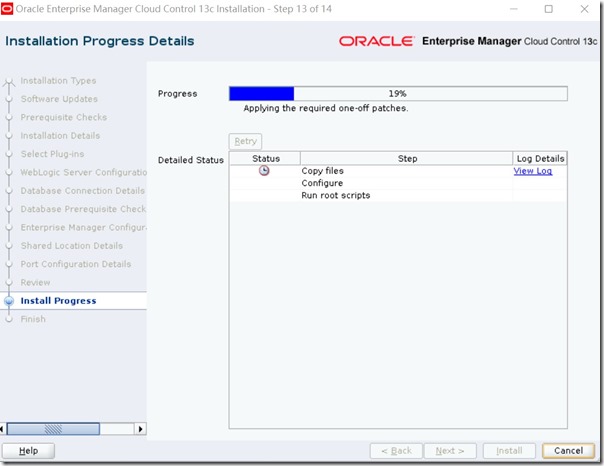Click the Install Progress step bullet icon

pyautogui.click(x=9, y=301)
